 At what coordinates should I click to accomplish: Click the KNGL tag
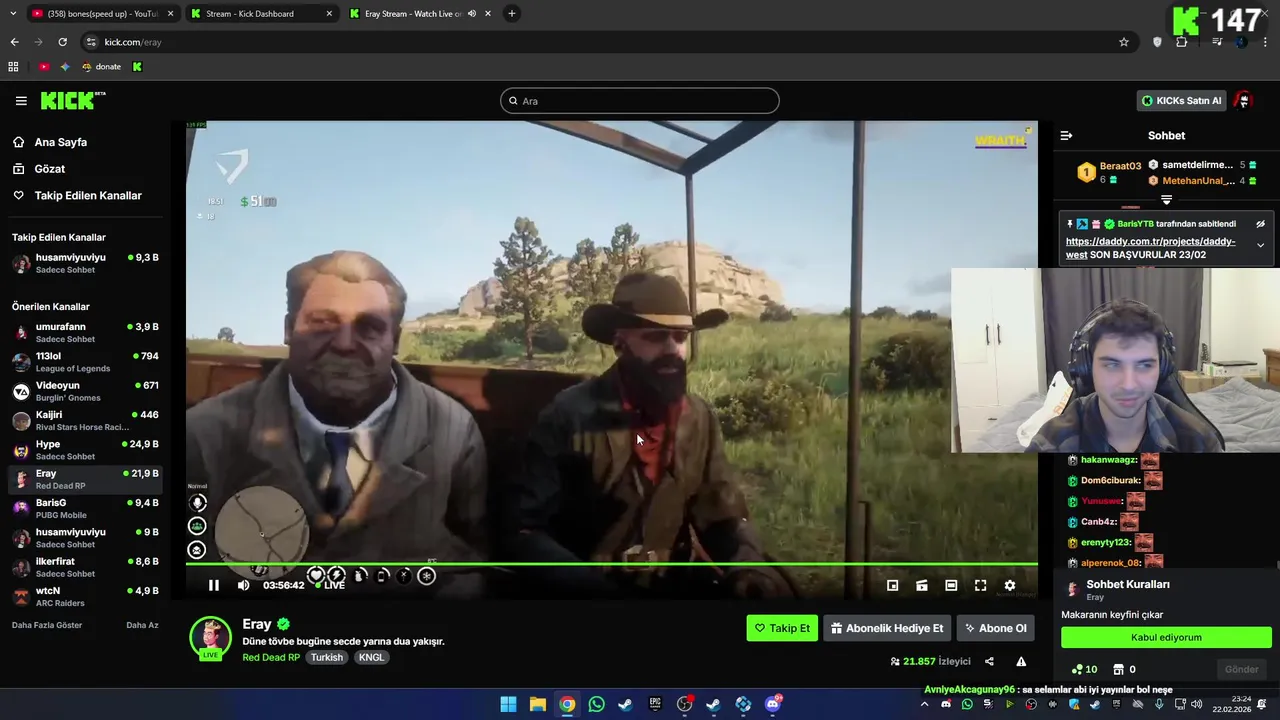(371, 657)
